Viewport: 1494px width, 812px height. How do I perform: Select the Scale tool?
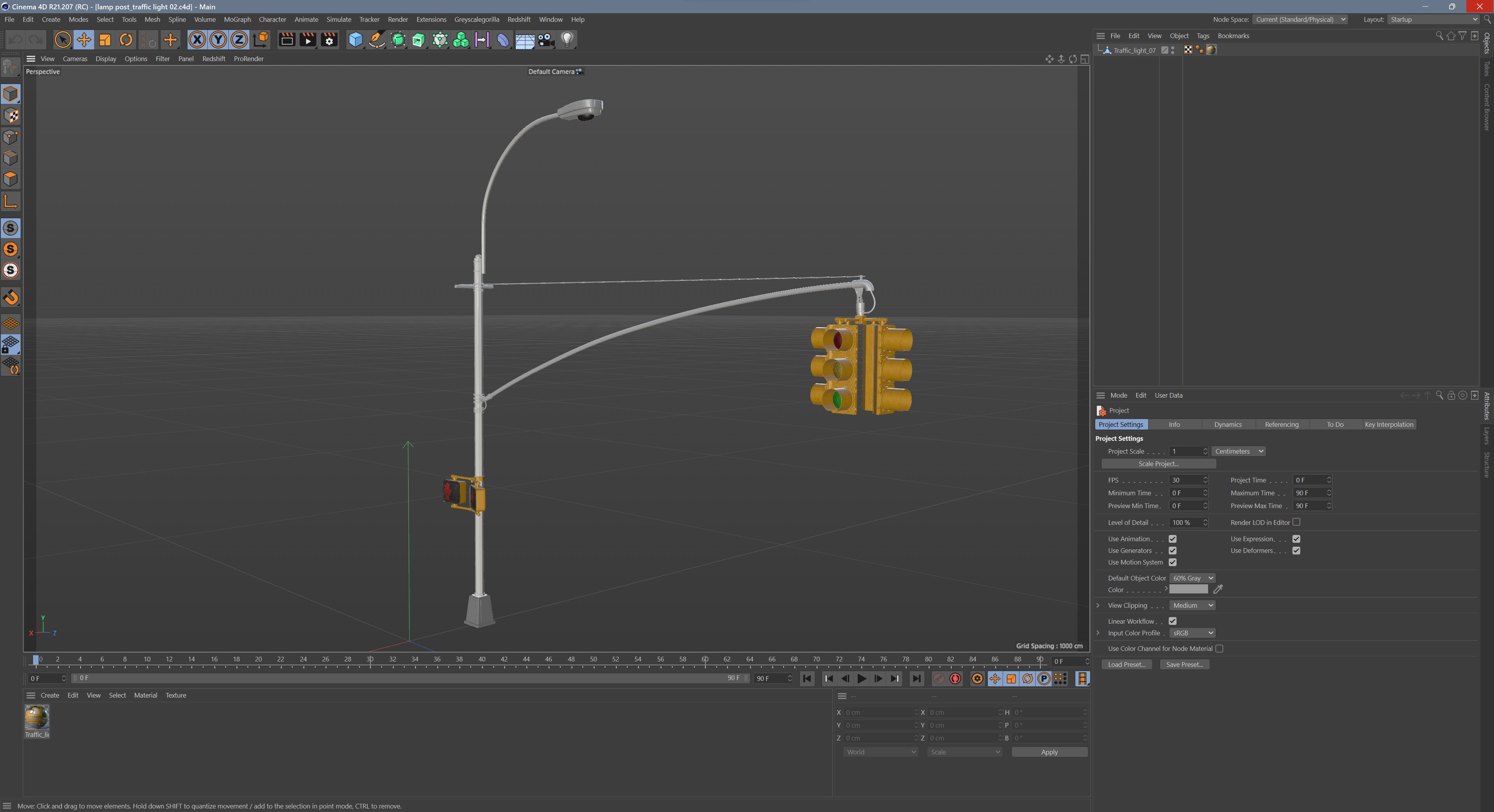point(105,39)
